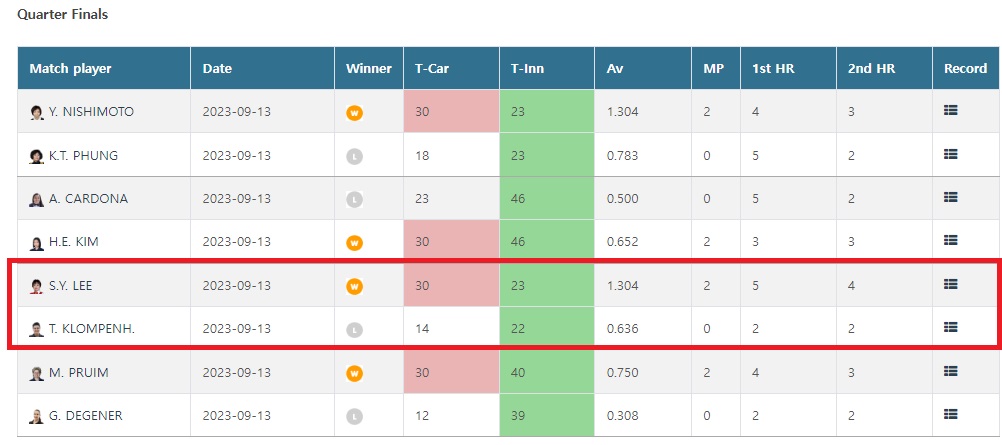Screen dimensions: 1002x445
Task: Select the date in Y. NISHIMOTO's row
Action: (236, 111)
